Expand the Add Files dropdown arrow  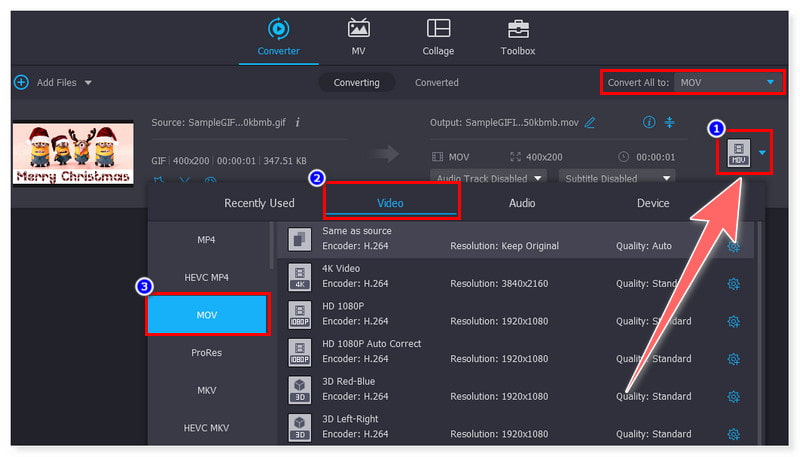click(x=88, y=82)
